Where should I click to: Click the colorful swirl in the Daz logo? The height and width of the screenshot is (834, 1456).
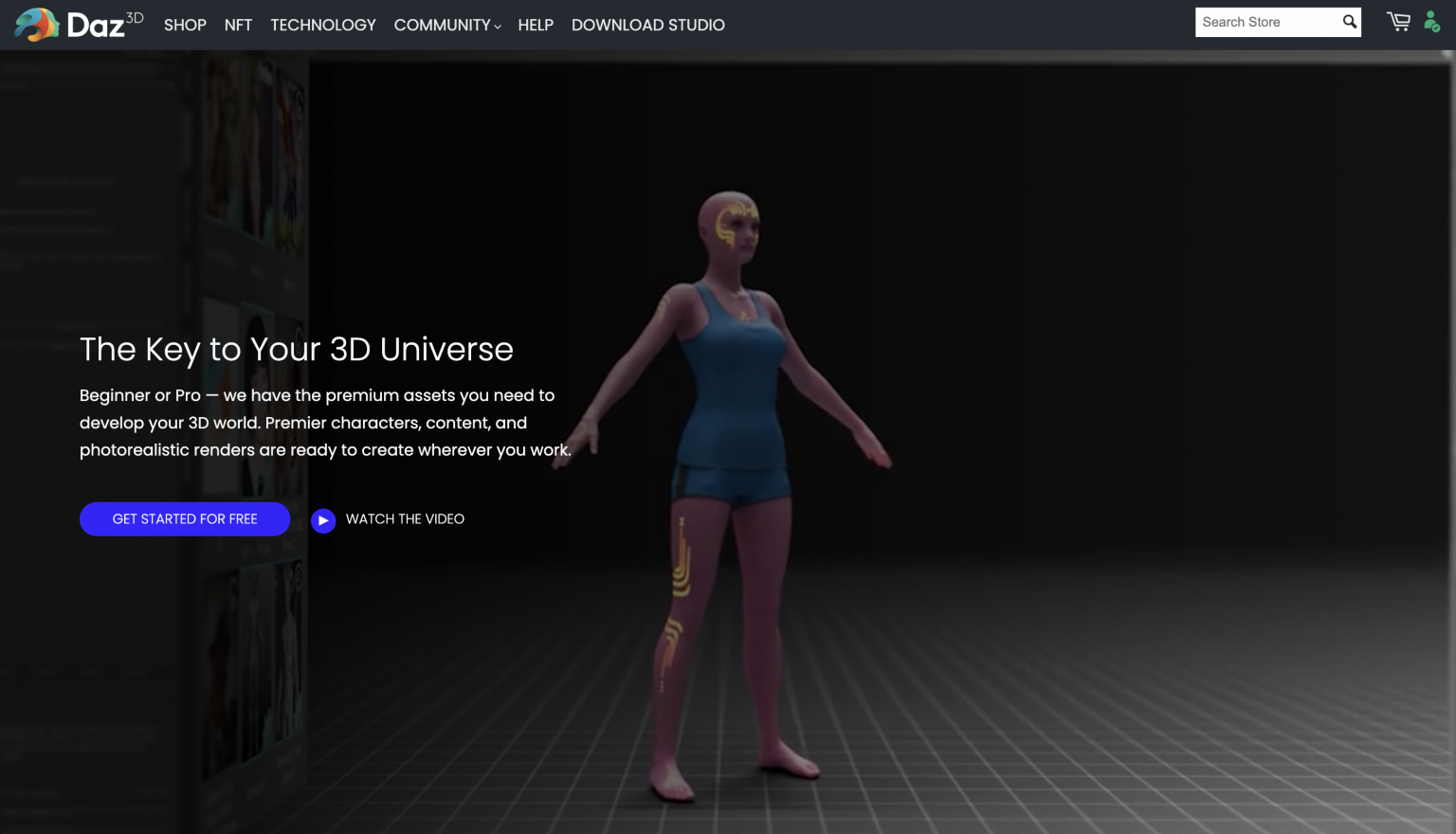click(x=36, y=24)
